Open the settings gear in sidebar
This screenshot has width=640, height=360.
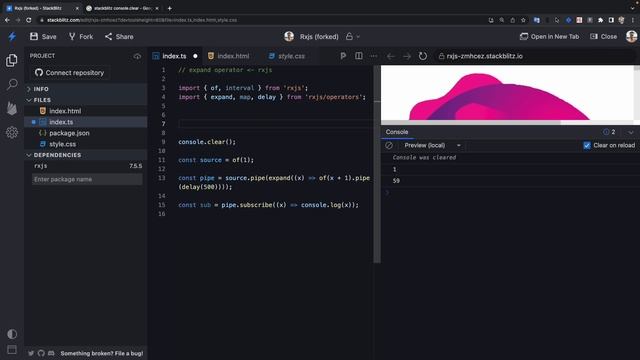[x=12, y=132]
